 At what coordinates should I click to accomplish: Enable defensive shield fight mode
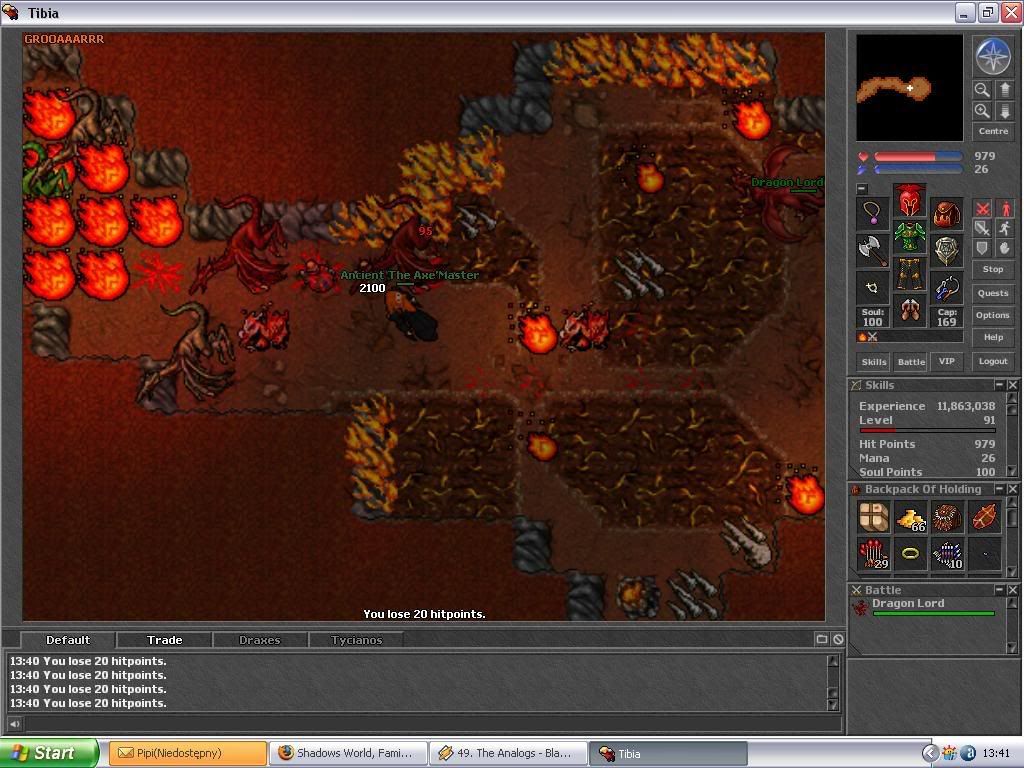click(982, 248)
